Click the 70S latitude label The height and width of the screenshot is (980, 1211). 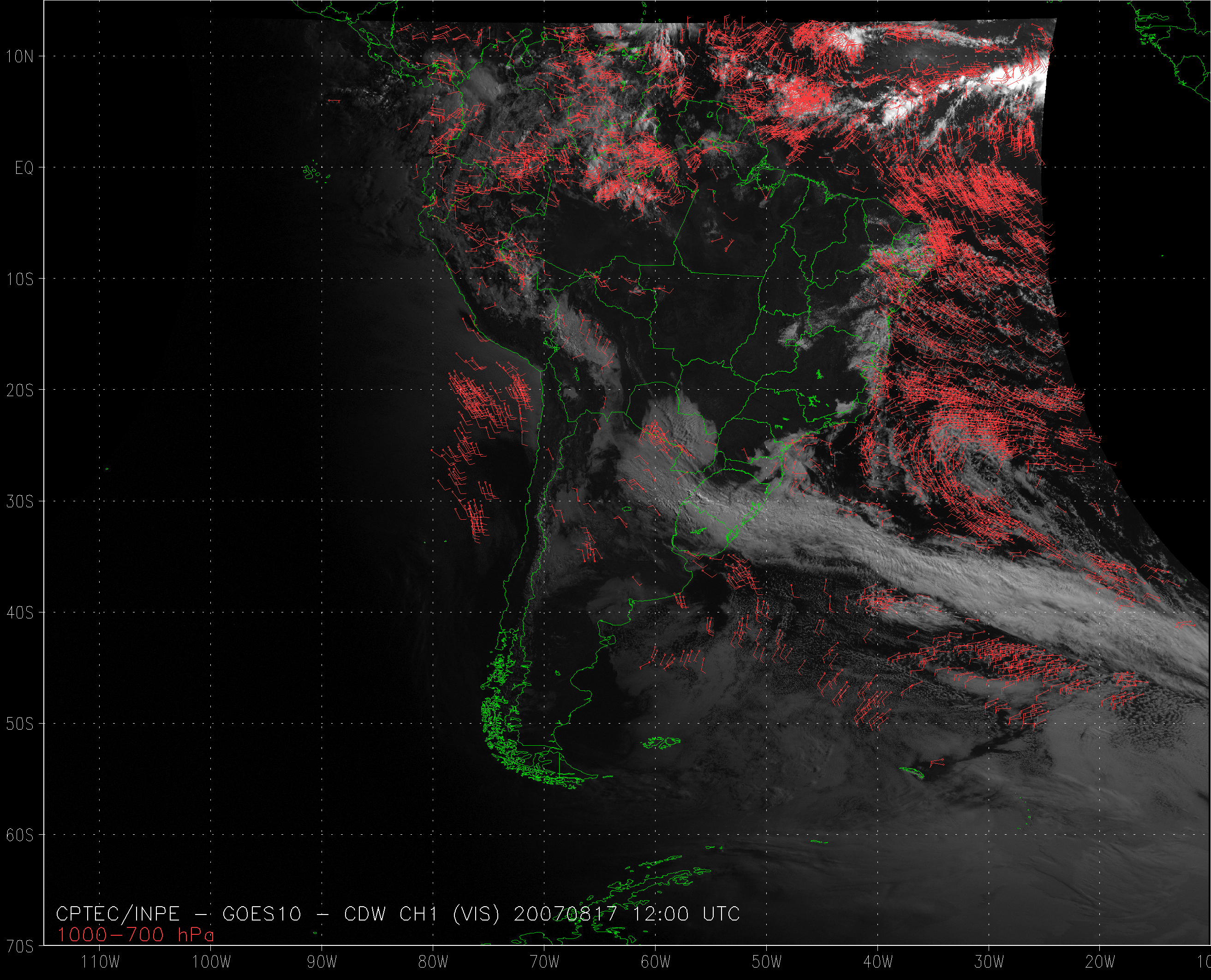pos(20,947)
